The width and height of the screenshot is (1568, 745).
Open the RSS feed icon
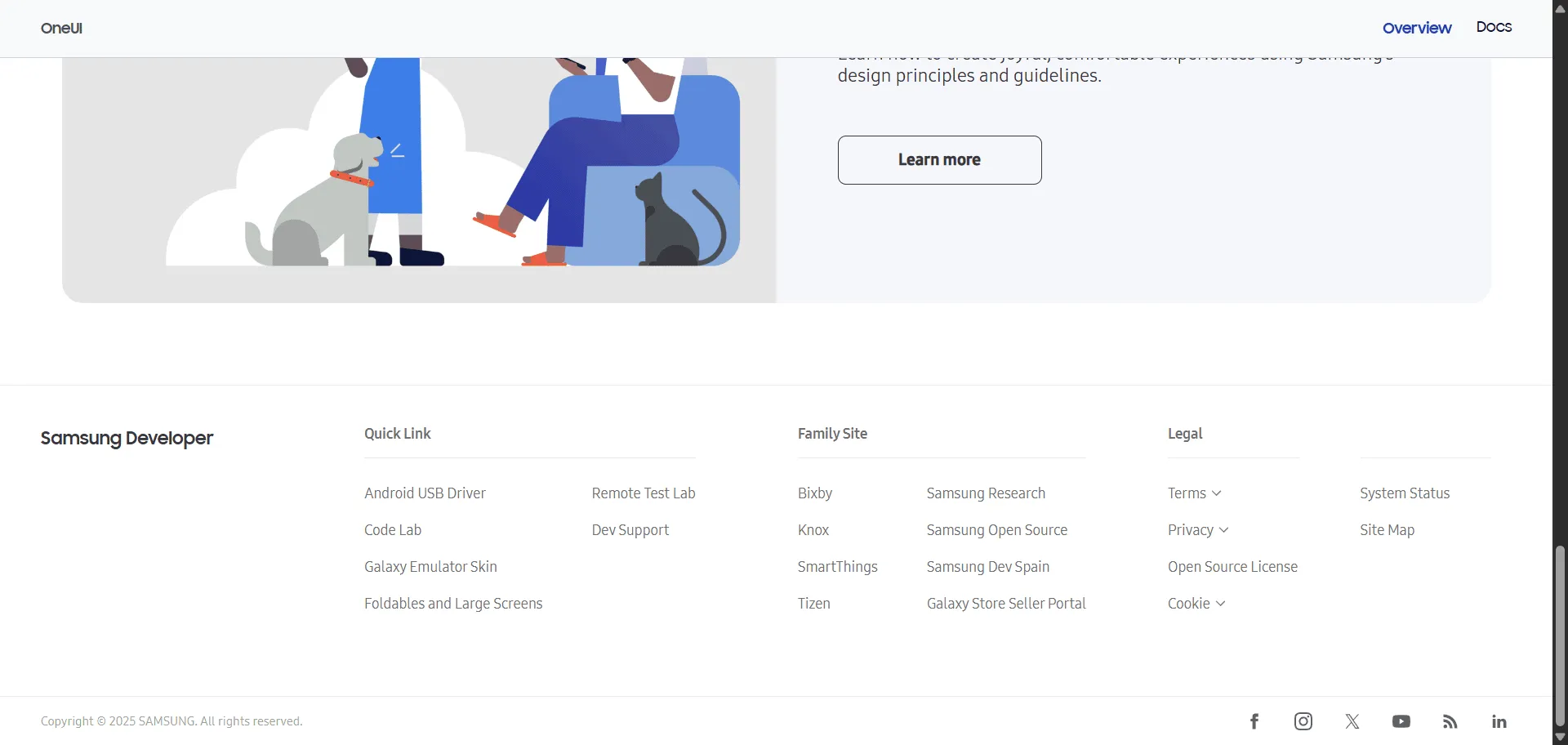coord(1450,721)
